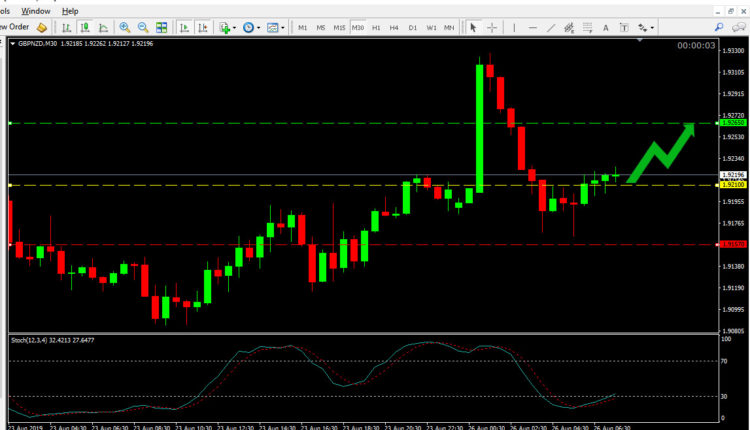Click the red 1.91570 price tag
Viewport: 750px width, 430px height.
(733, 244)
